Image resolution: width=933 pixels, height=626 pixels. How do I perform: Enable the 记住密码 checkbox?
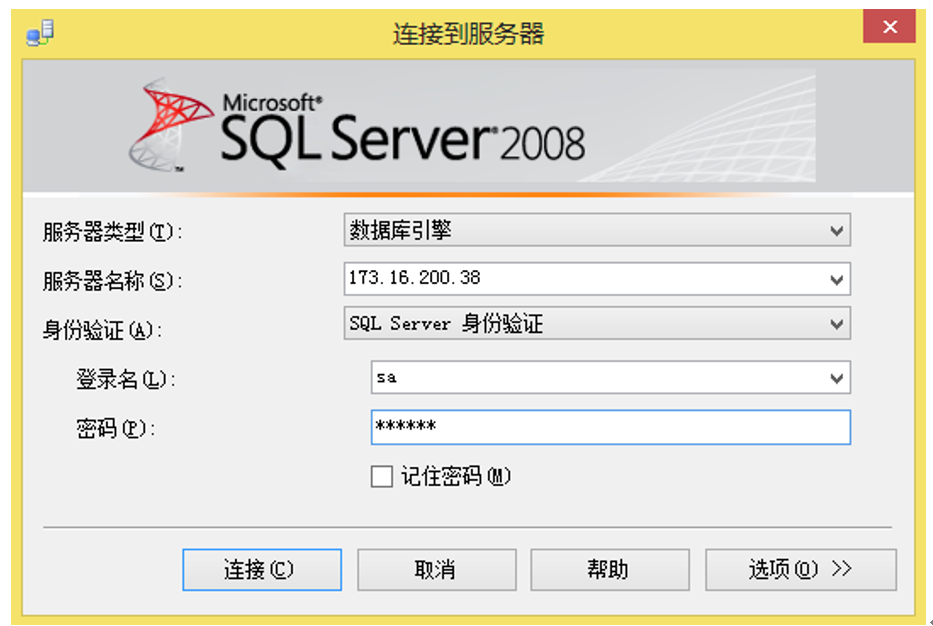pyautogui.click(x=381, y=476)
